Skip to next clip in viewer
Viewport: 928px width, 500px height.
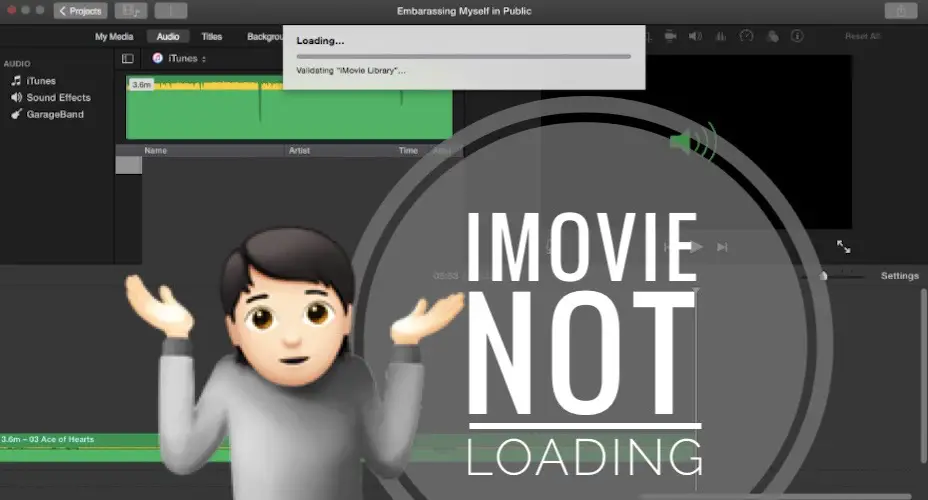click(x=723, y=247)
